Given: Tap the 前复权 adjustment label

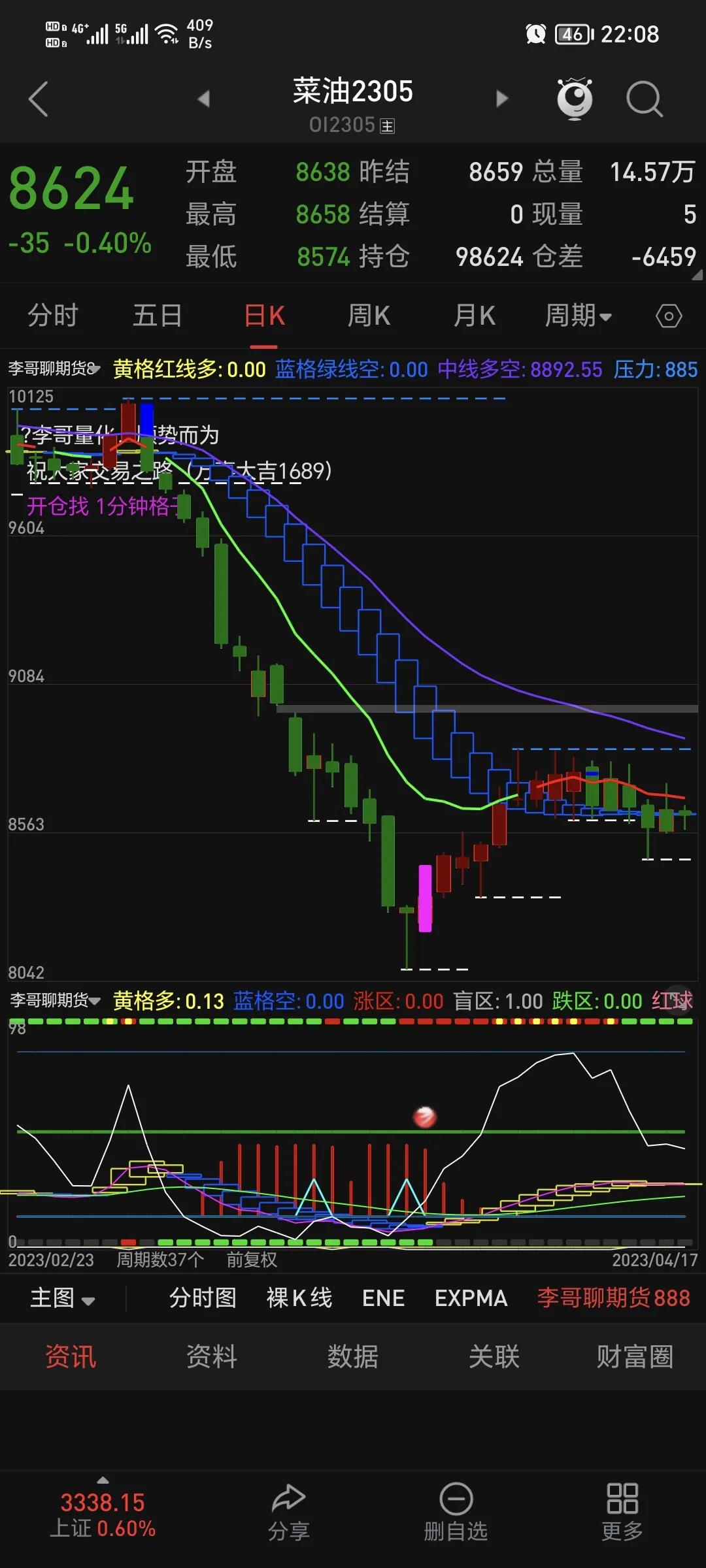Looking at the screenshot, I should [252, 1260].
